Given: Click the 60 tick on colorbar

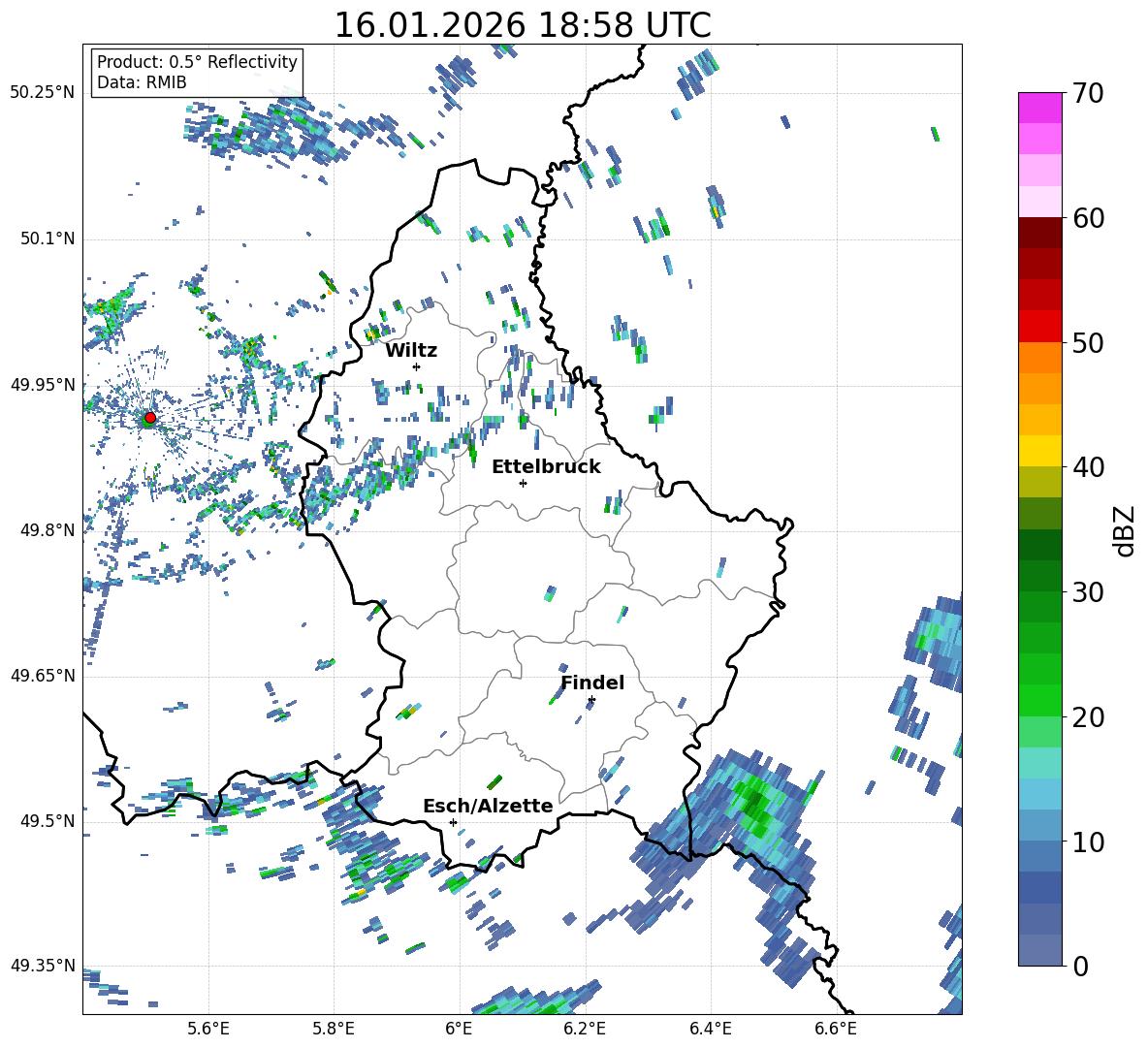Looking at the screenshot, I should pyautogui.click(x=1088, y=218).
